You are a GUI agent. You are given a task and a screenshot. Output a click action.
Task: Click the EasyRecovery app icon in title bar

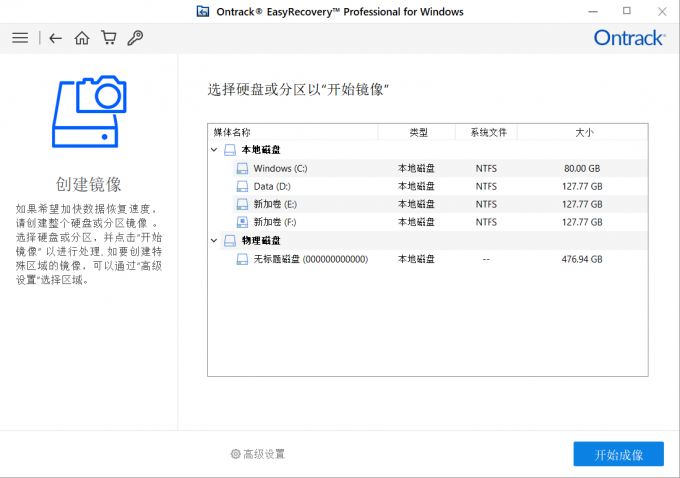(x=203, y=11)
